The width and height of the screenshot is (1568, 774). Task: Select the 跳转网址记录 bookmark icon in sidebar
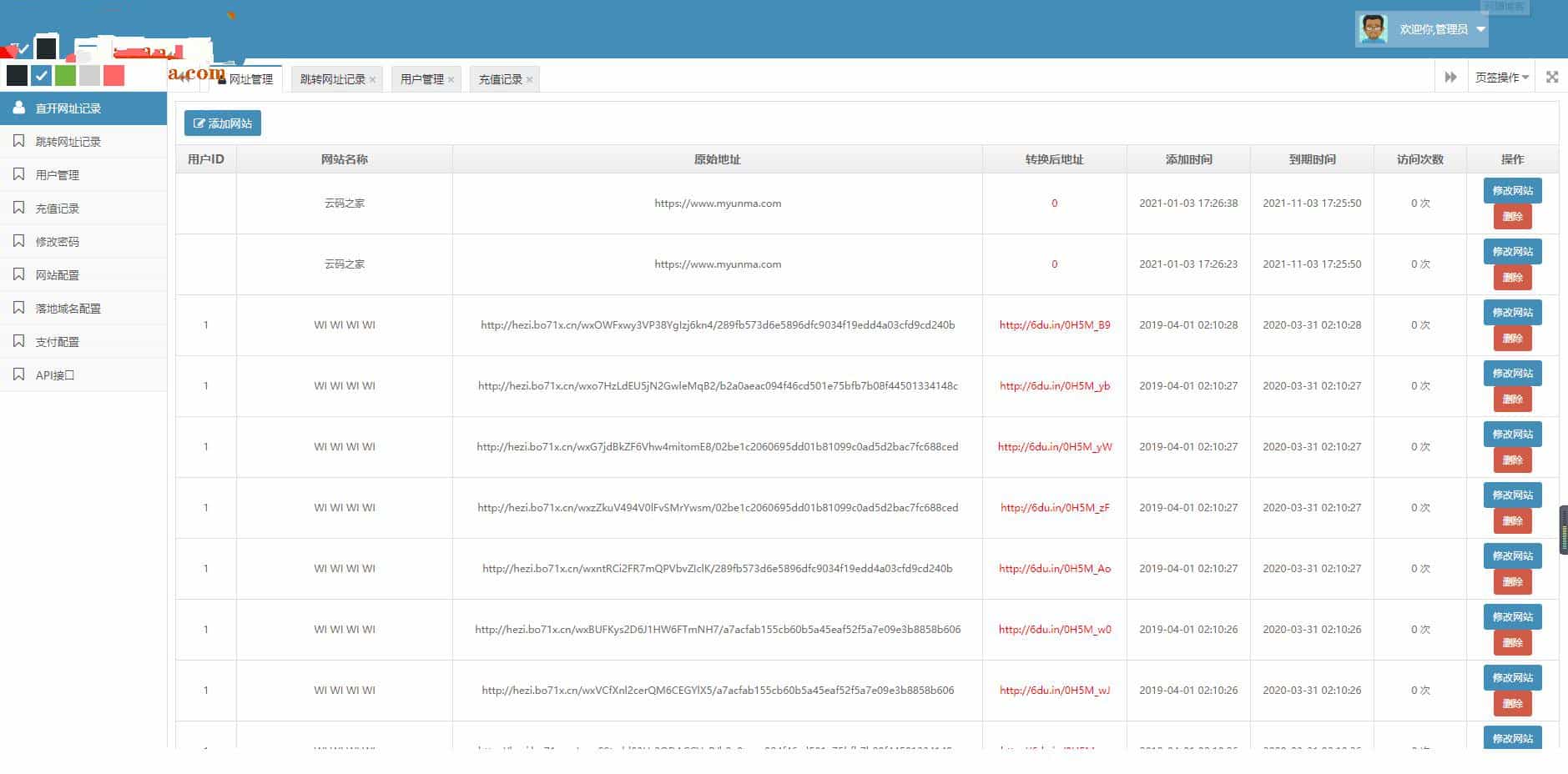18,141
